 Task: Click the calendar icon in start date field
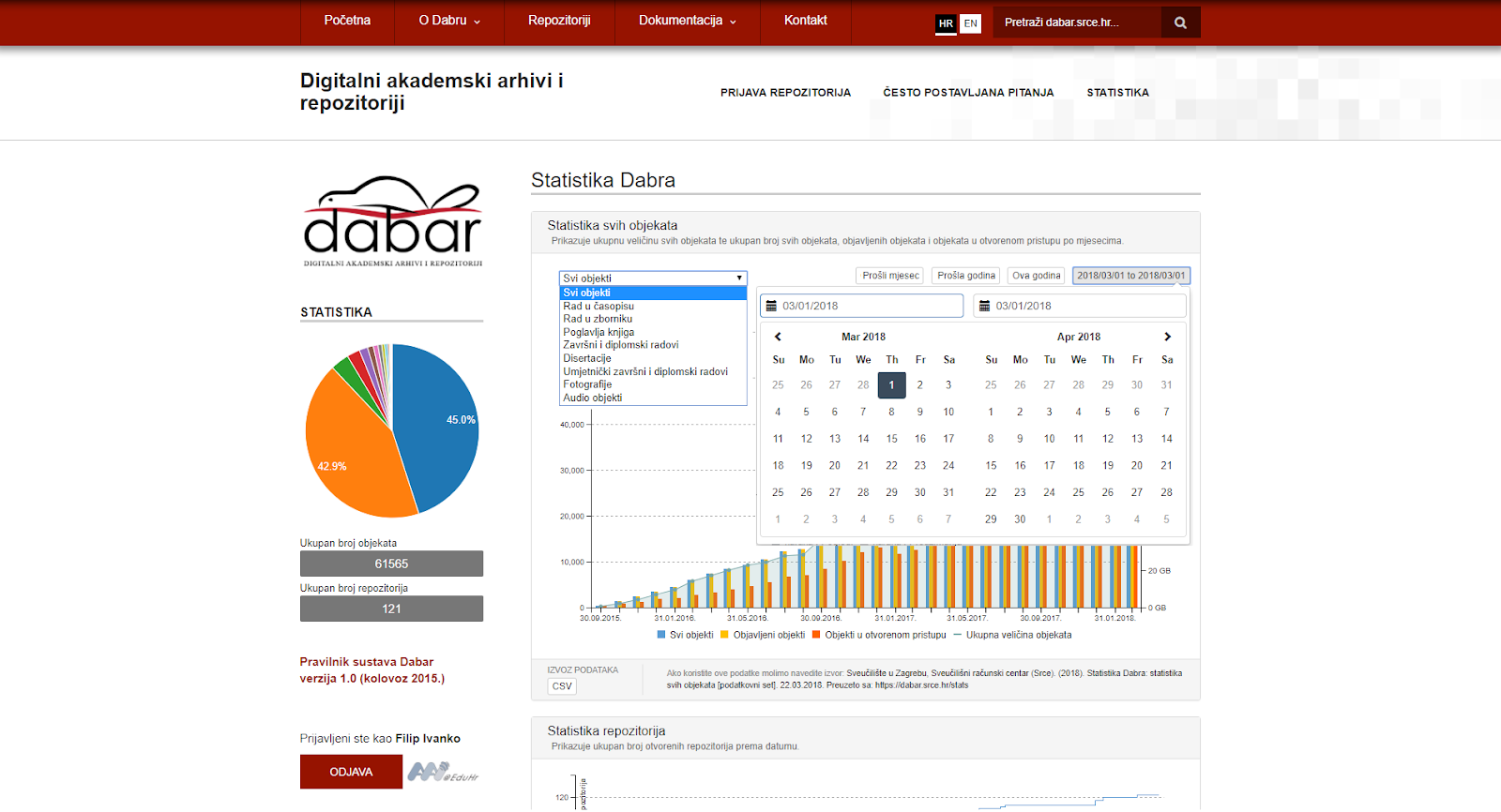click(x=771, y=306)
